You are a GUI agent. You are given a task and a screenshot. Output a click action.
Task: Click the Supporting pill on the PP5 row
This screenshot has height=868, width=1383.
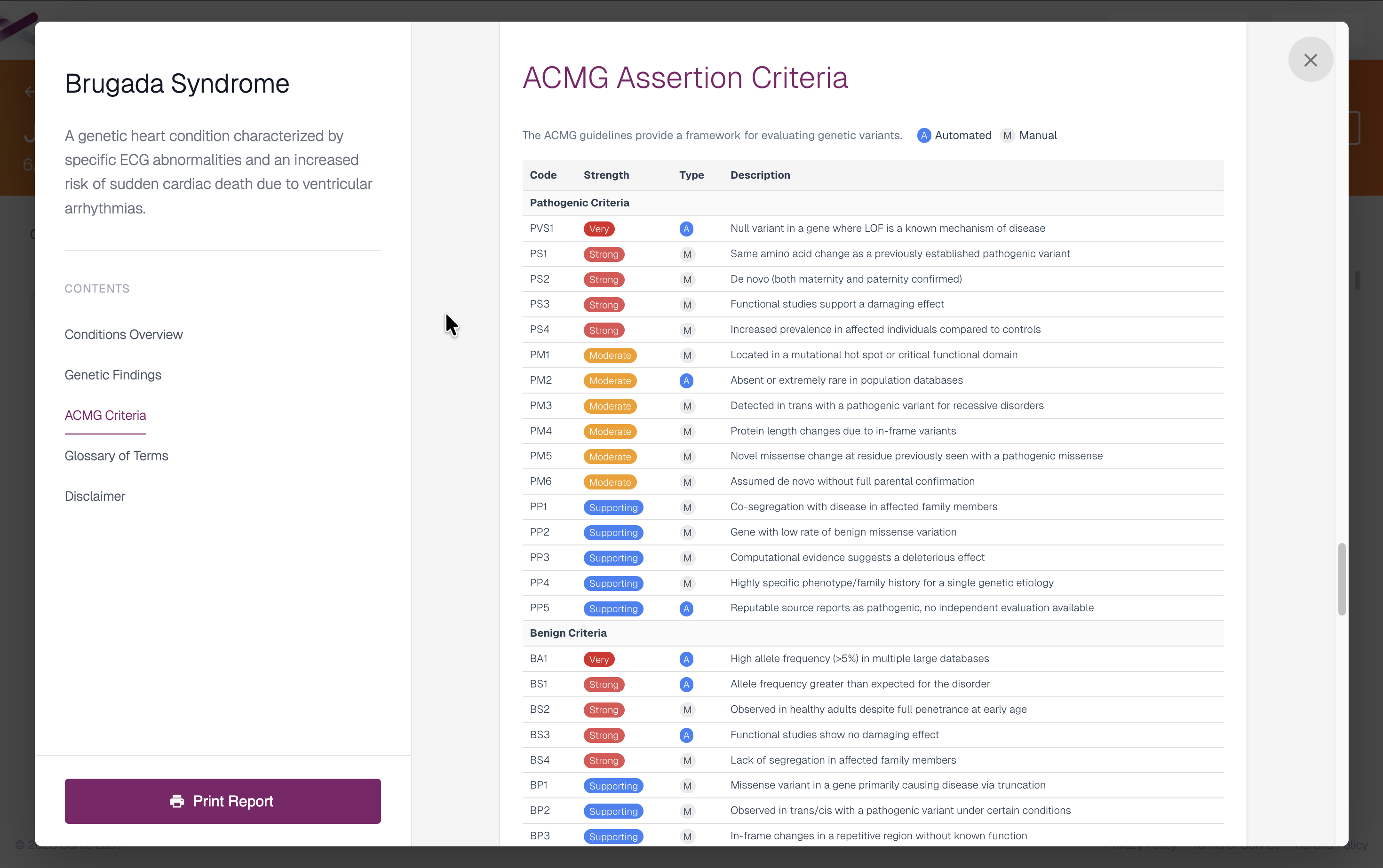[613, 608]
